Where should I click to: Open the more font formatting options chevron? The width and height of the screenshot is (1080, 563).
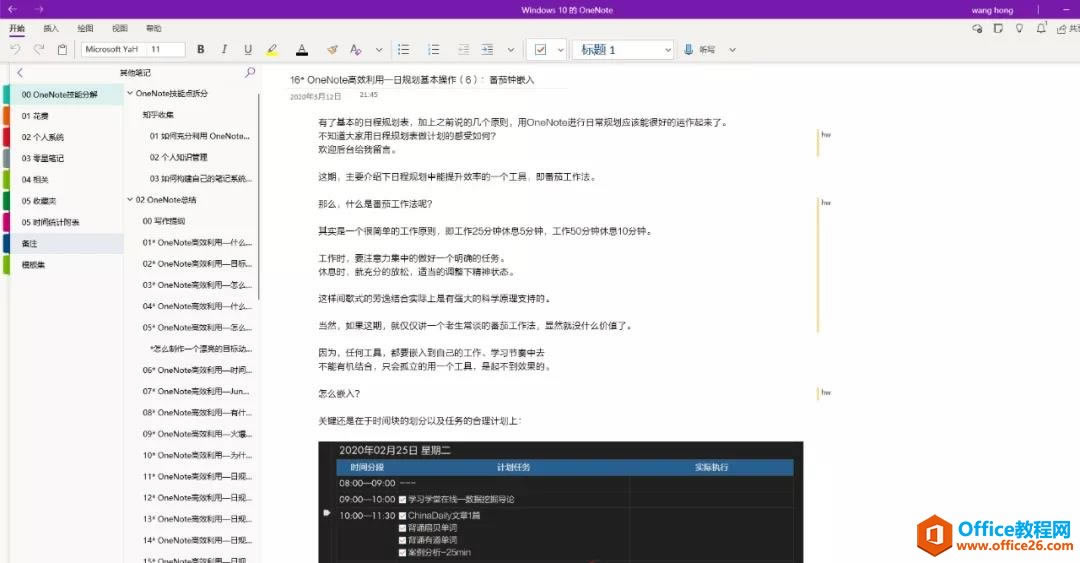click(379, 50)
